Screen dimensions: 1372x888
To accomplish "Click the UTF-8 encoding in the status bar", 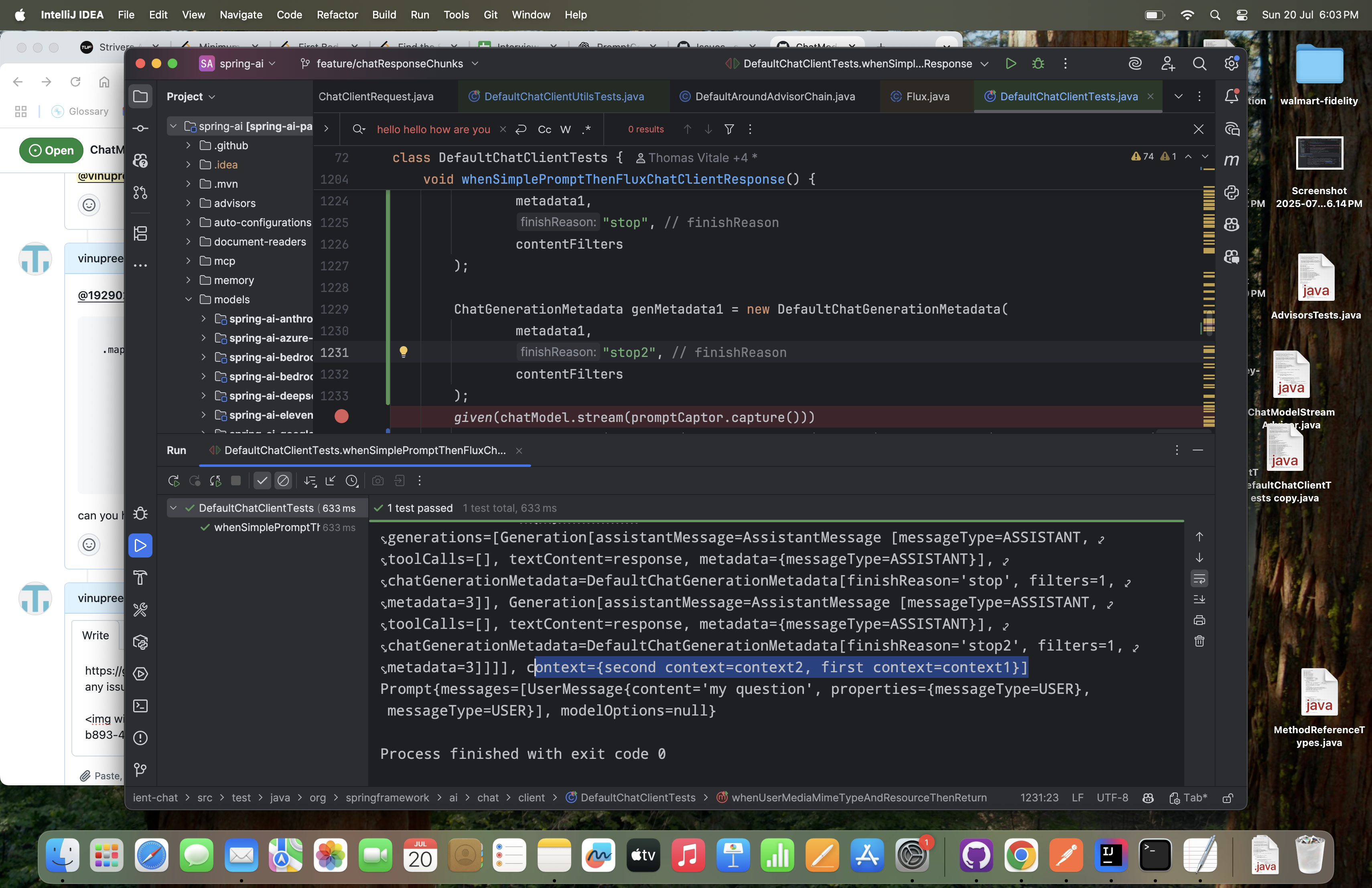I will pyautogui.click(x=1112, y=797).
